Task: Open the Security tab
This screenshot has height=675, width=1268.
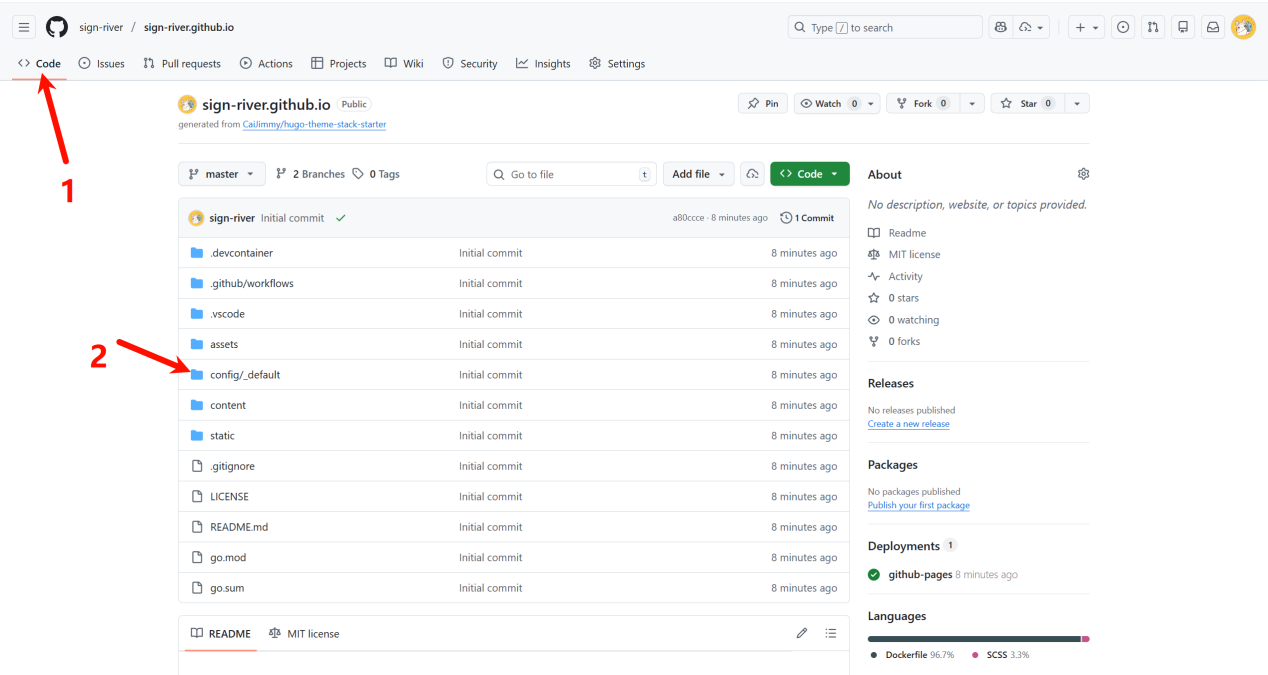Action: [470, 64]
